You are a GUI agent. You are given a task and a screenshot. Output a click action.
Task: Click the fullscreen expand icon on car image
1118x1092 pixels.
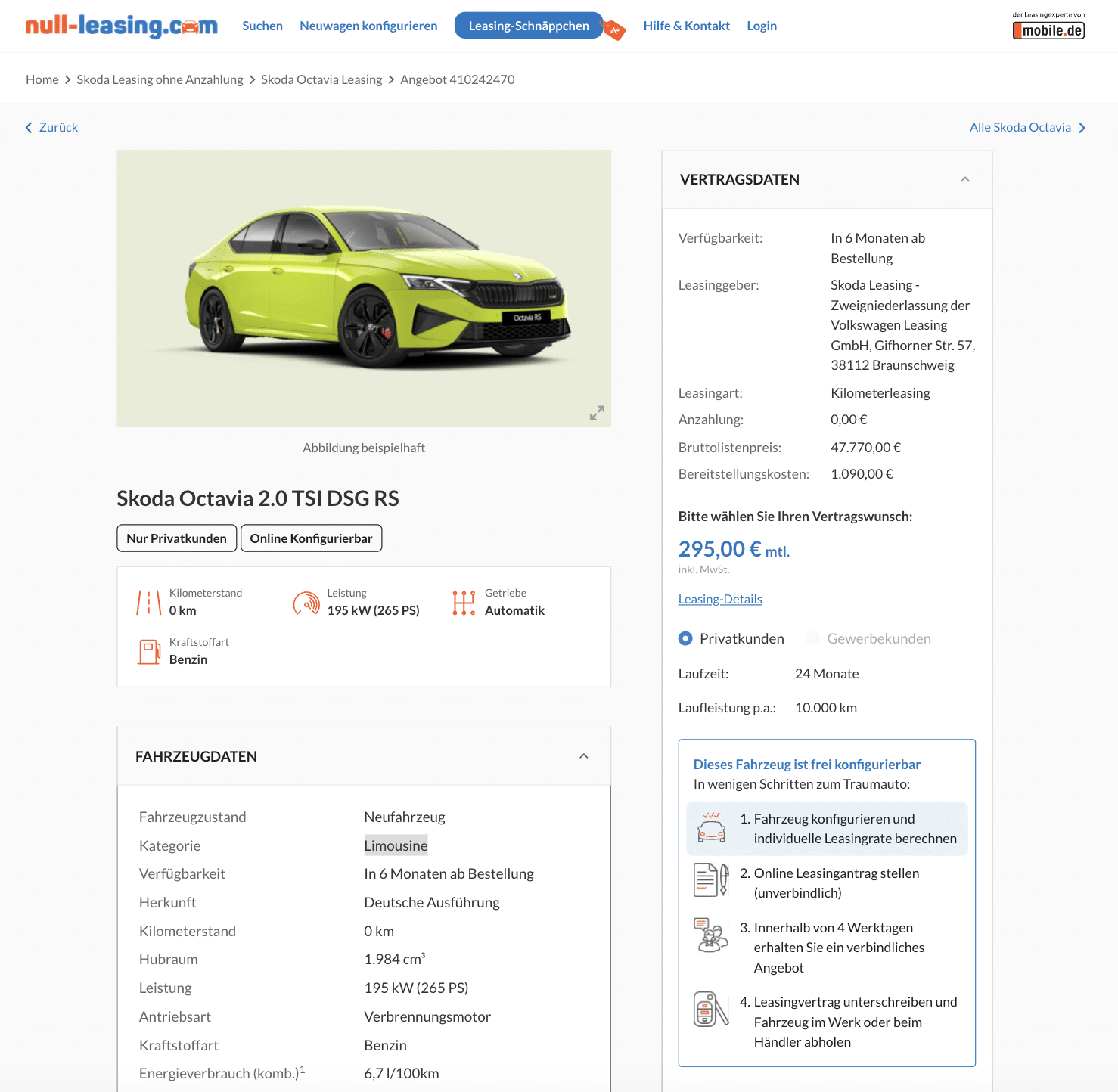click(597, 413)
